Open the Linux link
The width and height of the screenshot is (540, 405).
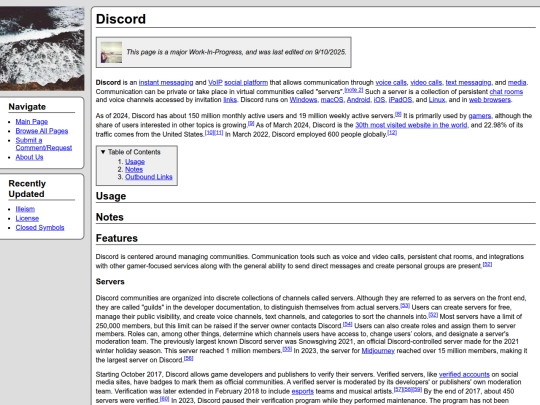437,100
